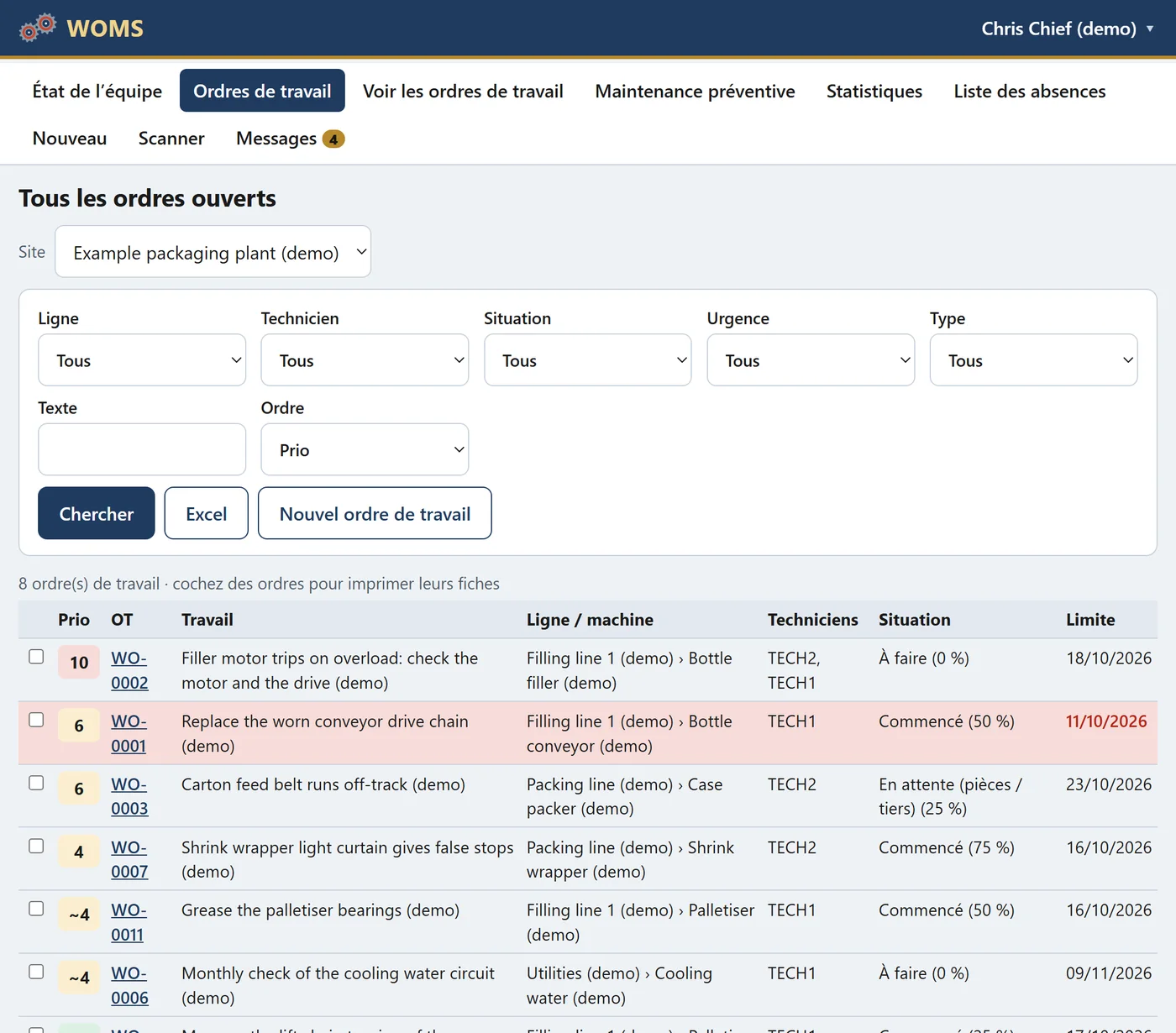The image size is (1176, 1033).
Task: Click the Limite column header
Action: point(1090,620)
